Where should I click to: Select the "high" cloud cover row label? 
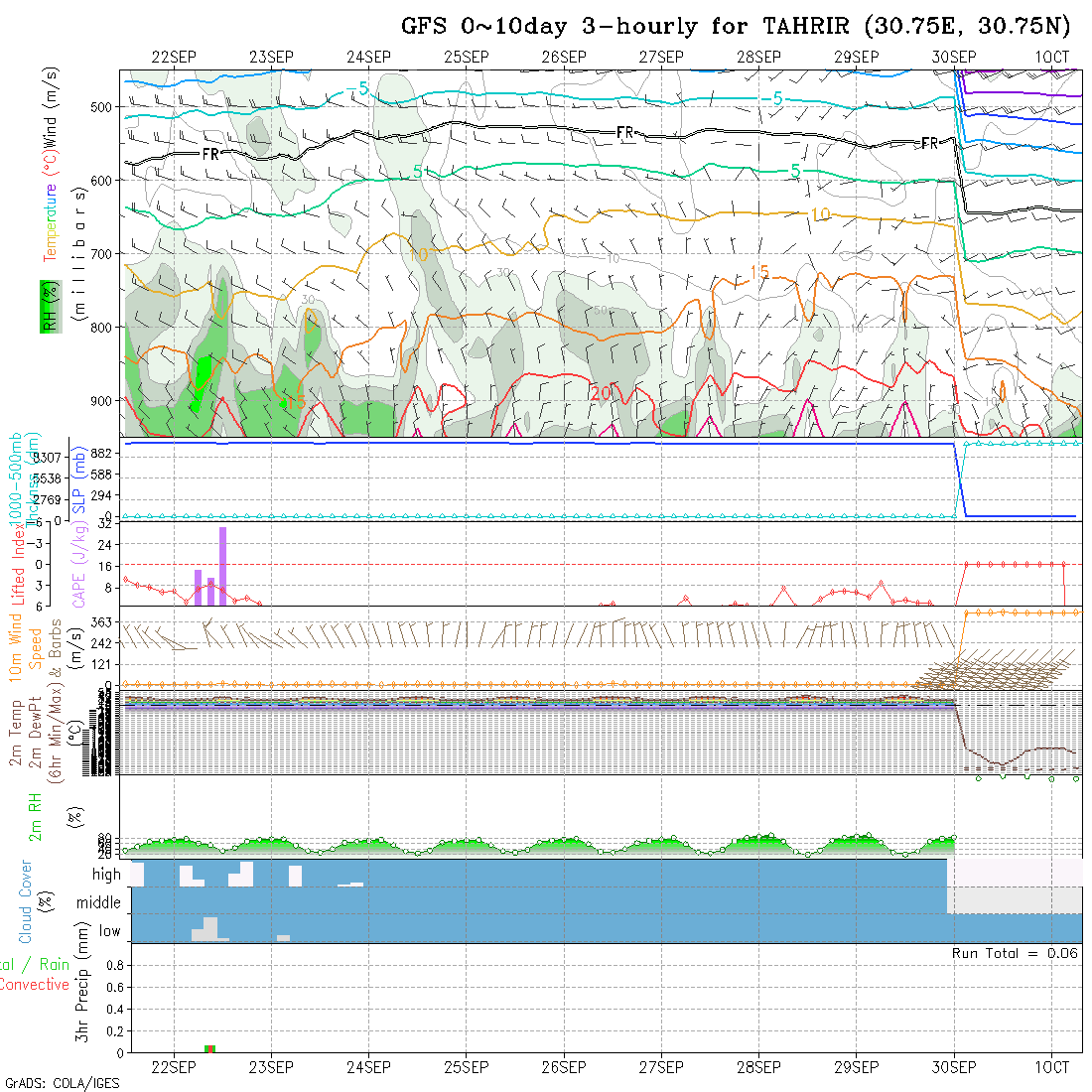pyautogui.click(x=106, y=875)
